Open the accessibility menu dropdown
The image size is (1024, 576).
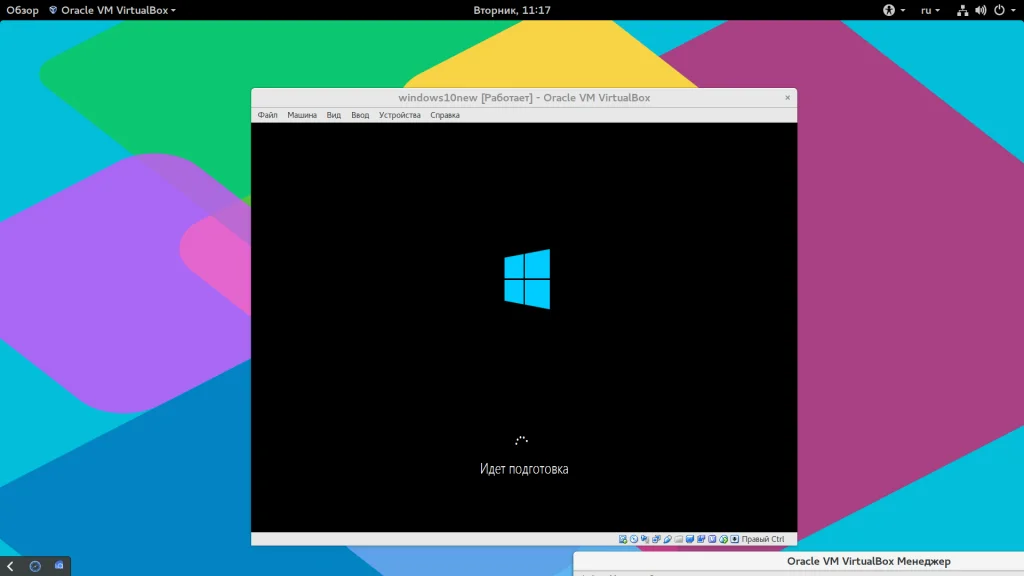click(892, 10)
